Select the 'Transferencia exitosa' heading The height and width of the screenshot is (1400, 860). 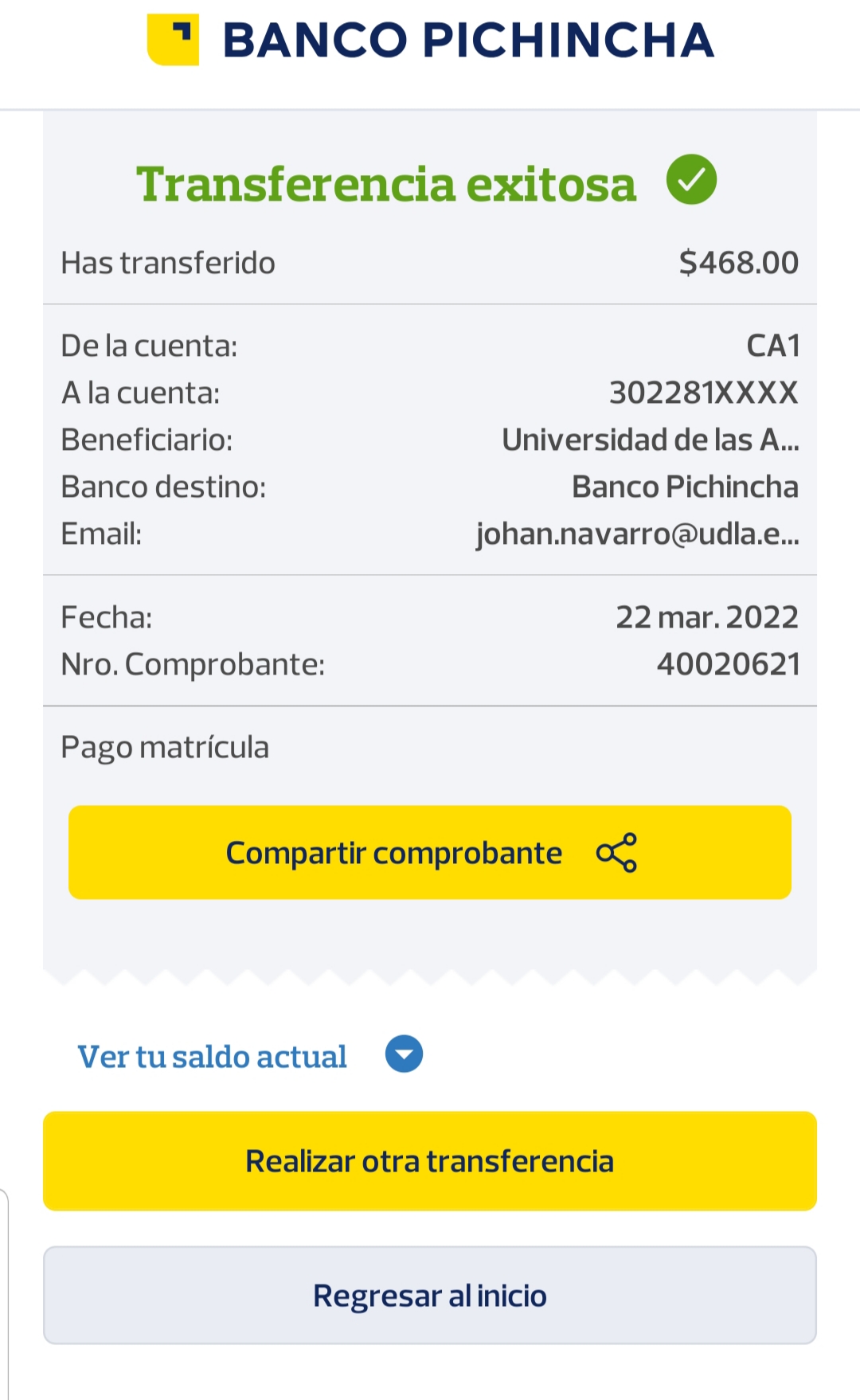386,185
